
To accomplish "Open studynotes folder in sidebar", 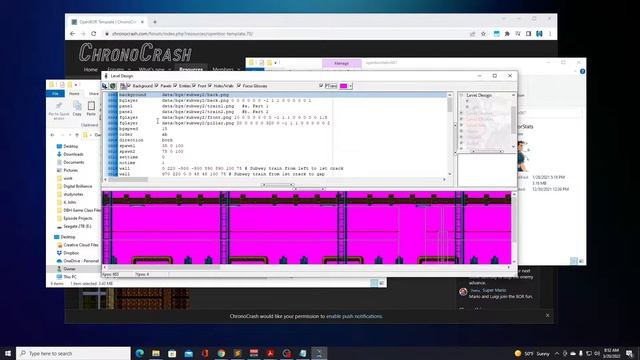I will (70, 194).
